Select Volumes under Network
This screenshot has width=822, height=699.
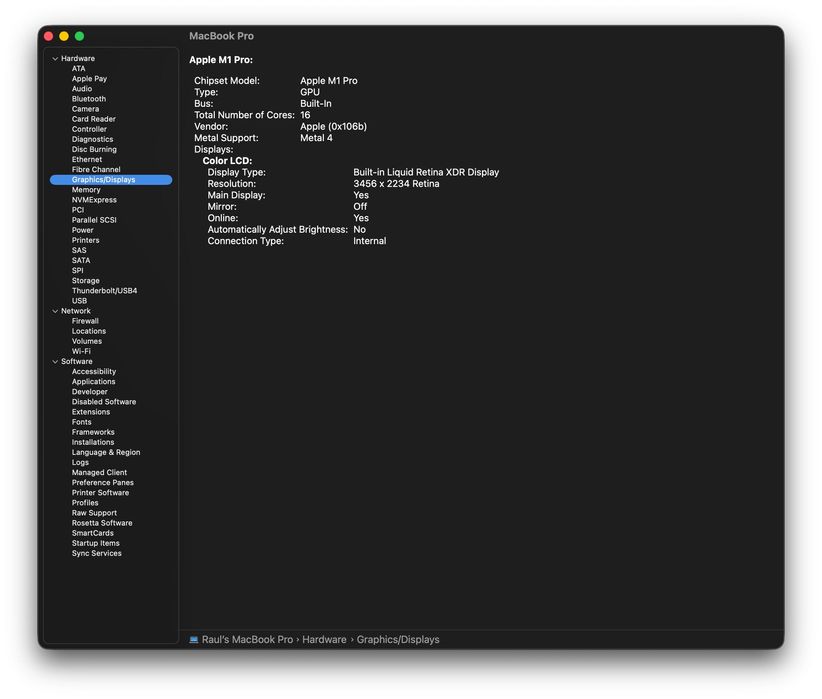click(86, 341)
